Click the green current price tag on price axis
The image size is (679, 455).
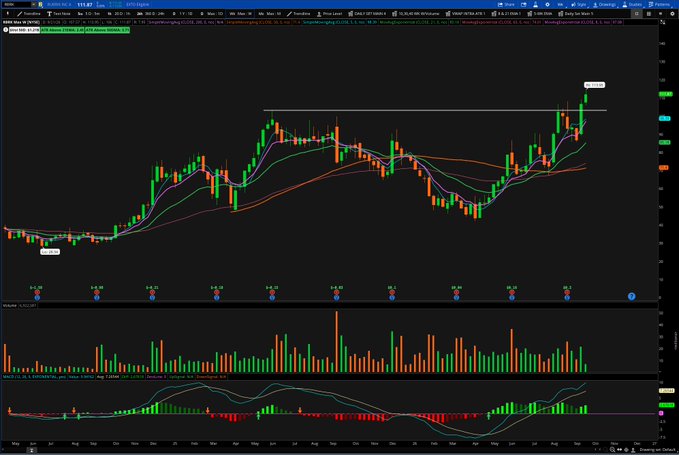coord(665,94)
